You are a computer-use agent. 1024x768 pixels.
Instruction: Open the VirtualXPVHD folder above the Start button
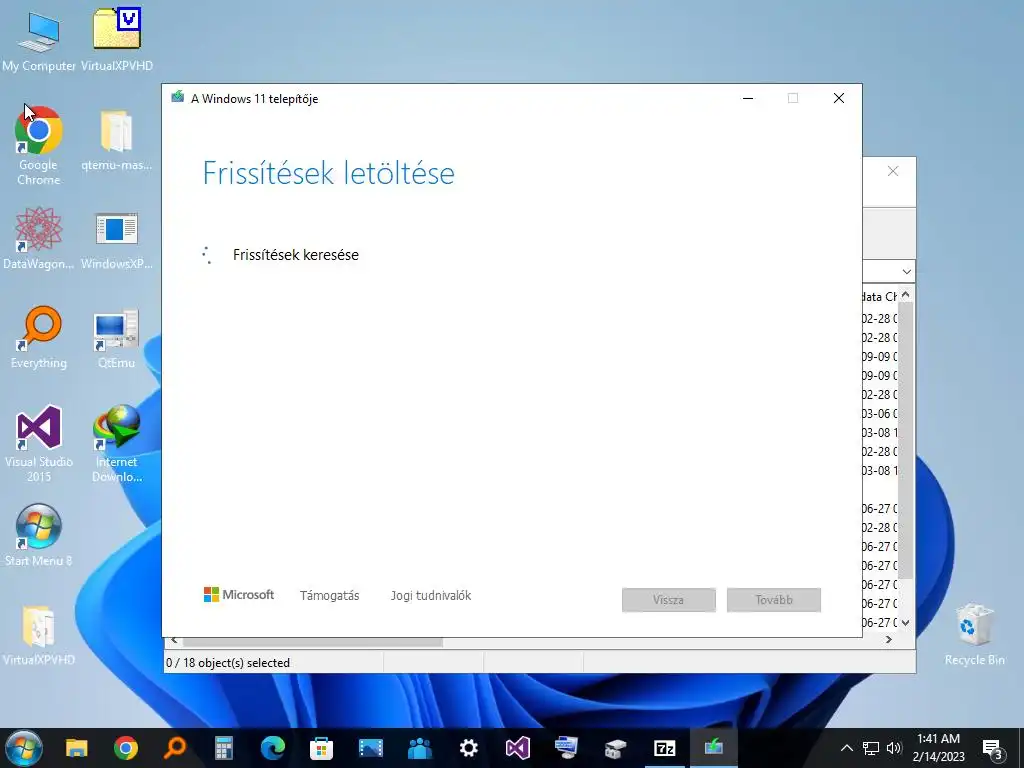click(x=39, y=635)
